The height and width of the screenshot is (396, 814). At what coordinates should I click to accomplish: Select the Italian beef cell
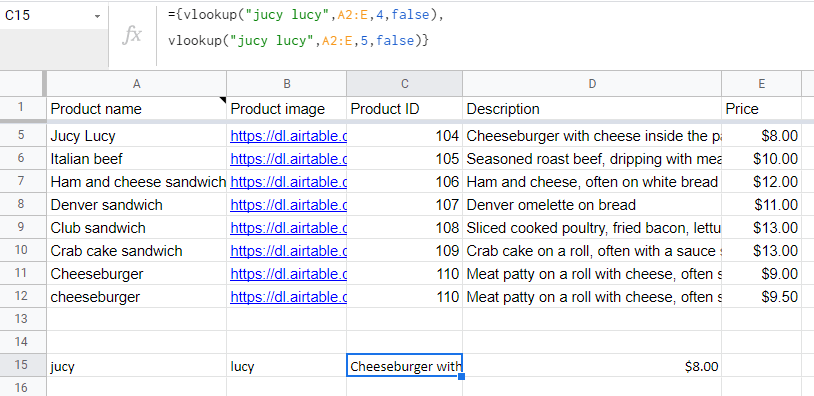pos(137,159)
